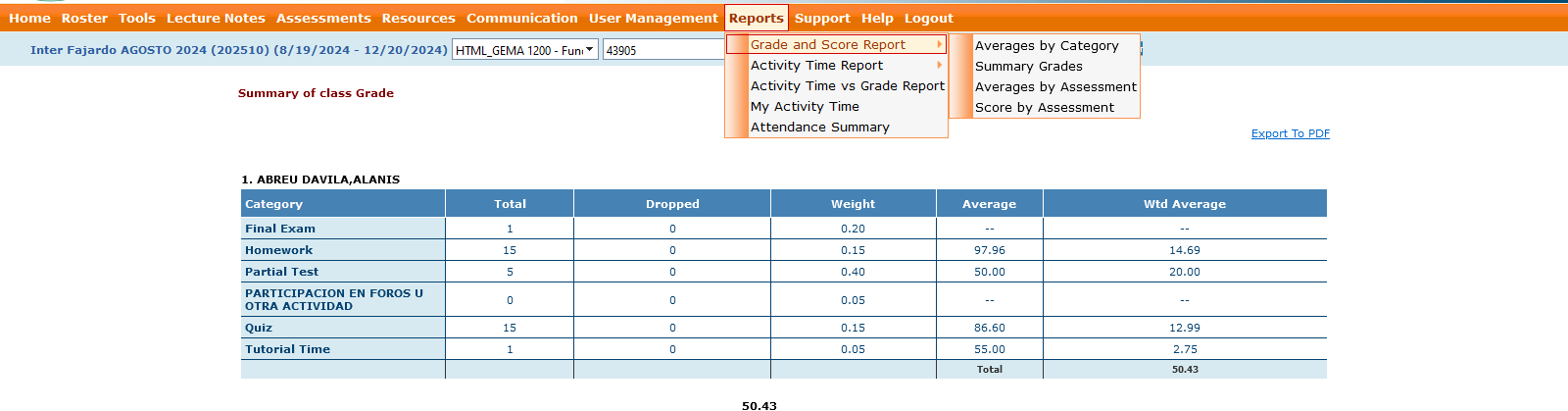Open the Attendance Summary report

pos(820,128)
